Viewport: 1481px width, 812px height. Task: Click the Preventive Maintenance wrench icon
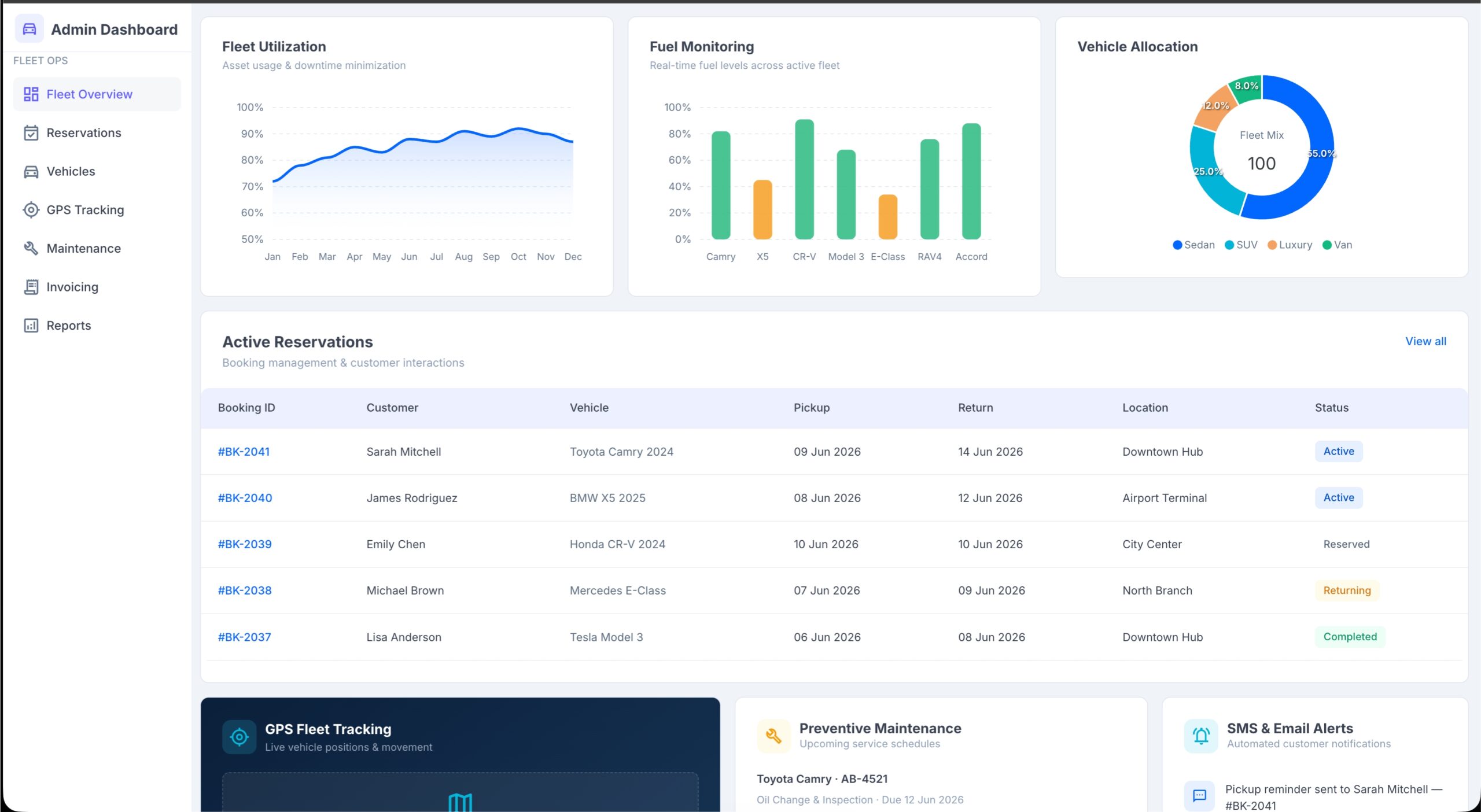(773, 736)
